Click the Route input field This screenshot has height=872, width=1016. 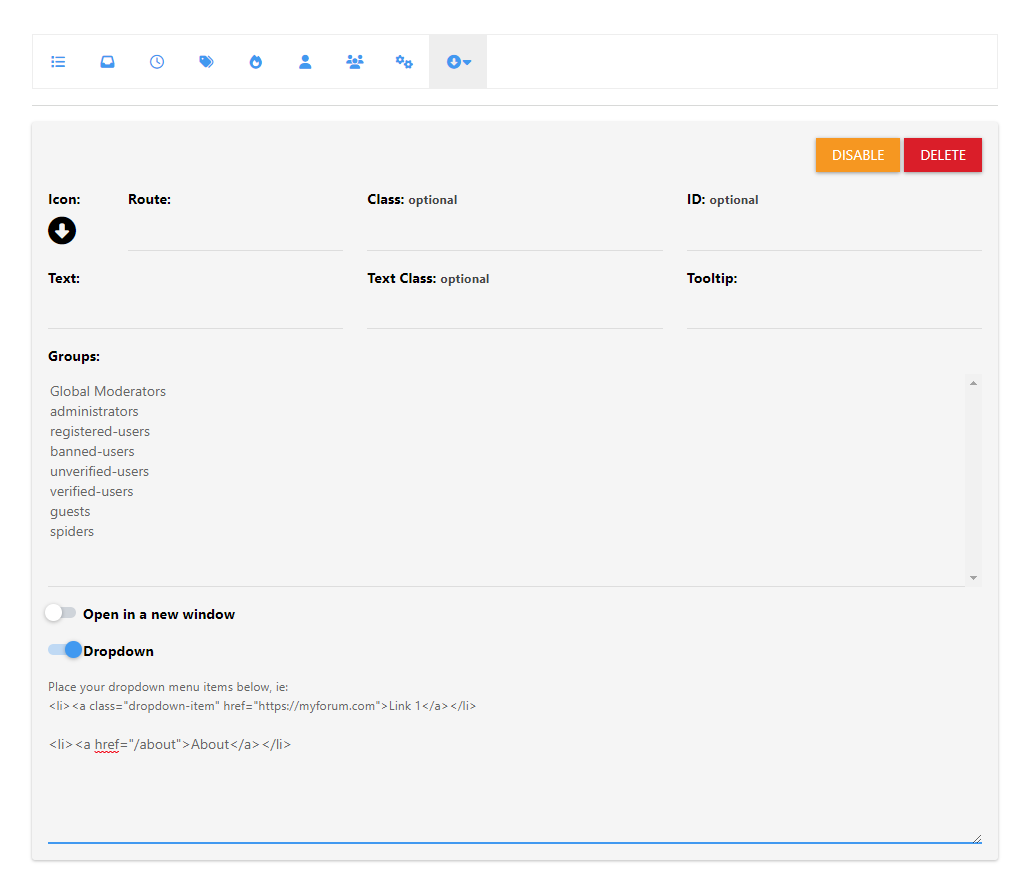235,233
